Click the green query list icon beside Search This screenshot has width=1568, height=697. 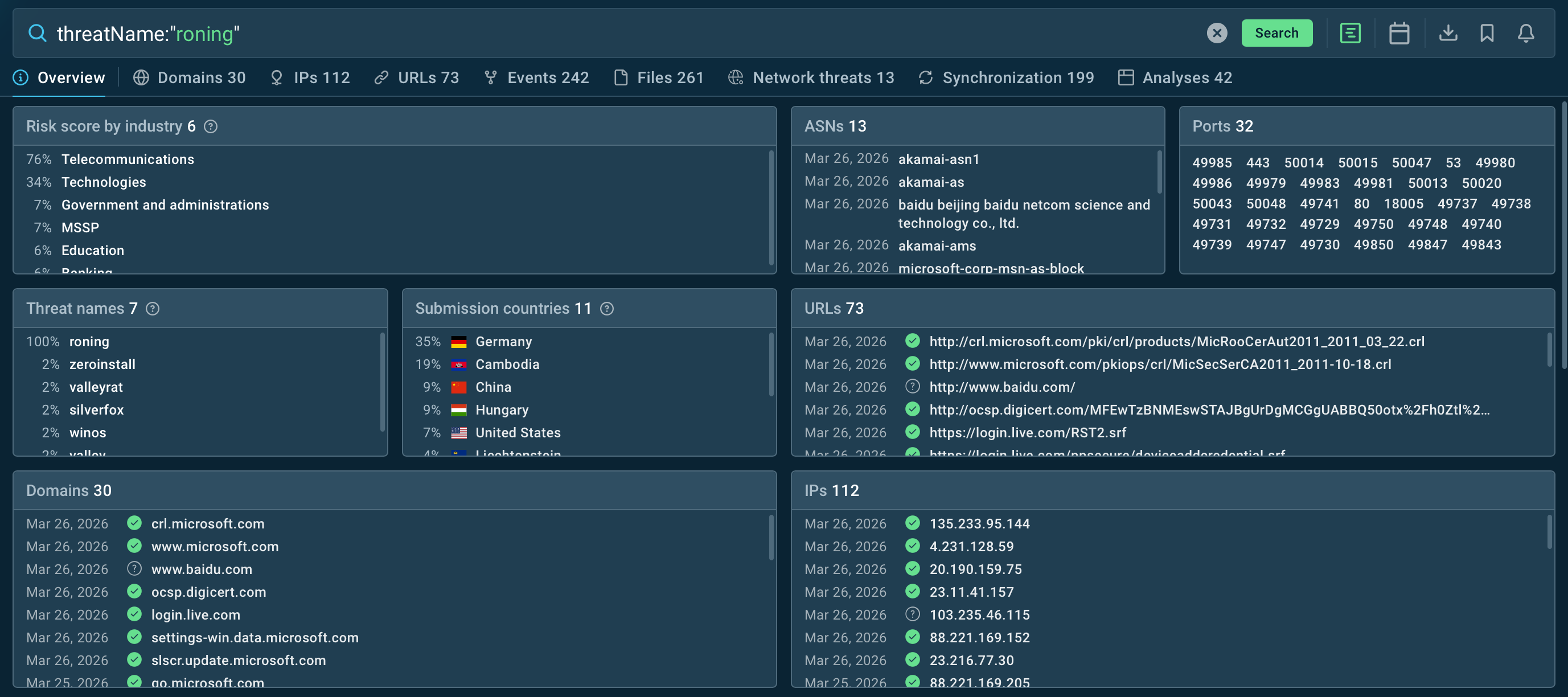[1350, 34]
